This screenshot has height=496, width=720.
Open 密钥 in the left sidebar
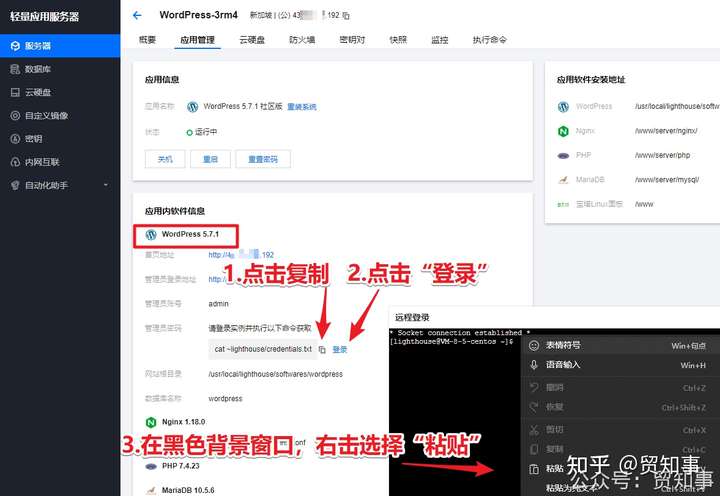60,139
